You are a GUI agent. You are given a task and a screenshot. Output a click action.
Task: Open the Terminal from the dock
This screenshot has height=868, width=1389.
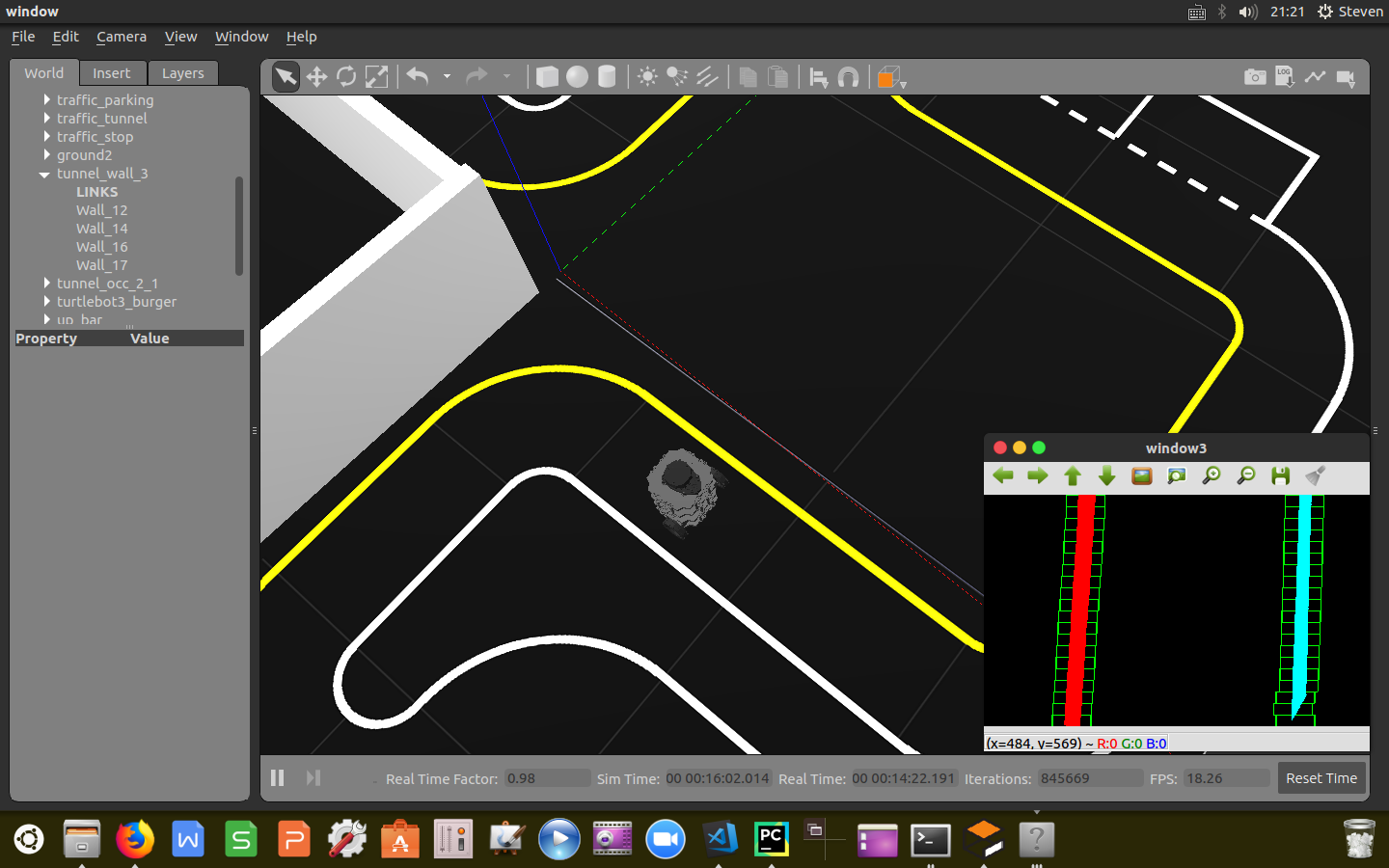[x=930, y=840]
